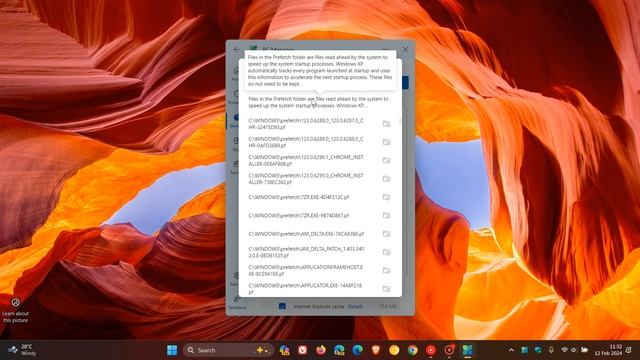Open Firefox from the taskbar
Viewport: 640px width, 360px height.
click(x=321, y=350)
